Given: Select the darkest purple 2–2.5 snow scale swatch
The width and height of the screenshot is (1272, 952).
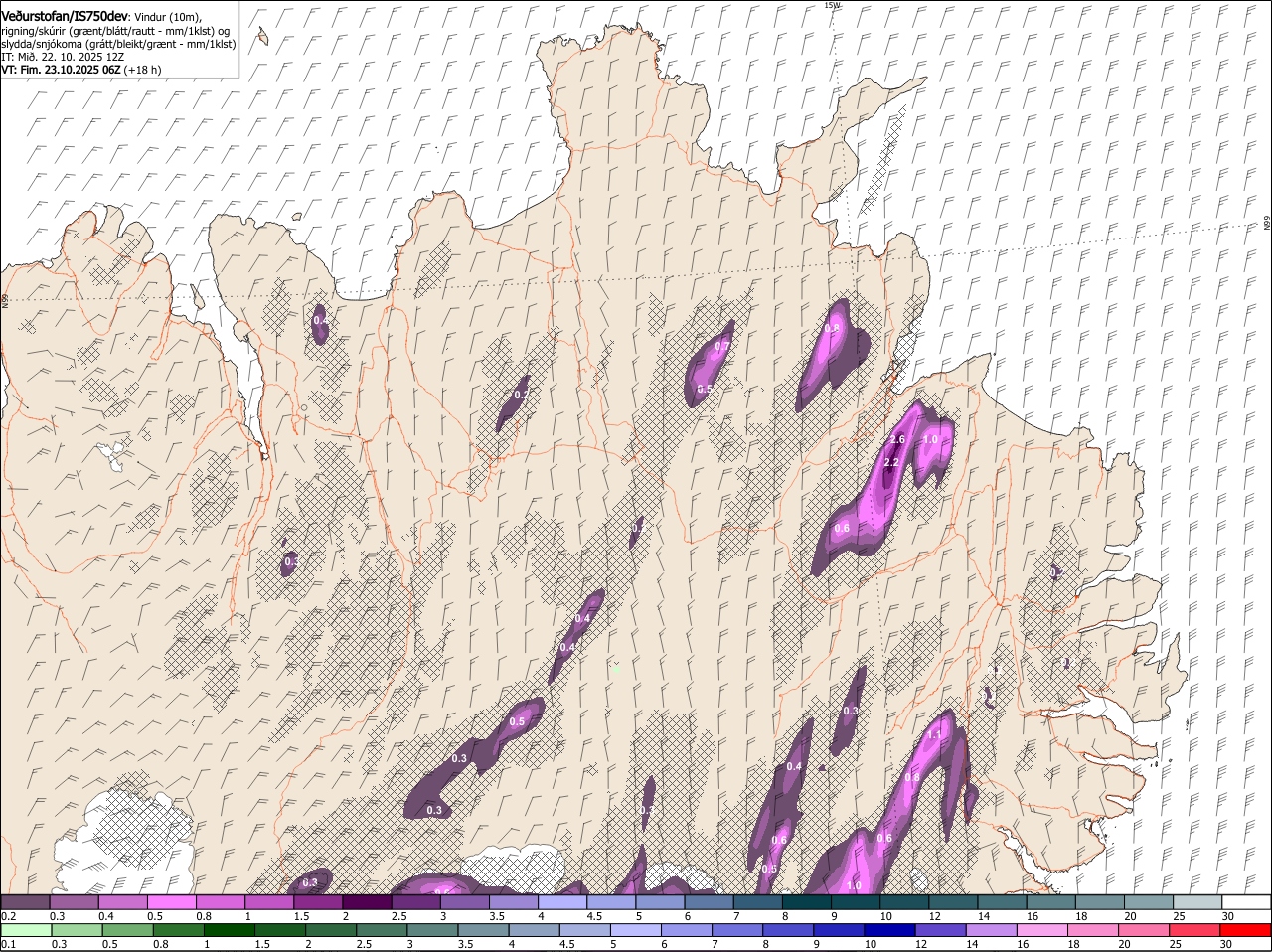Looking at the screenshot, I should 367,902.
